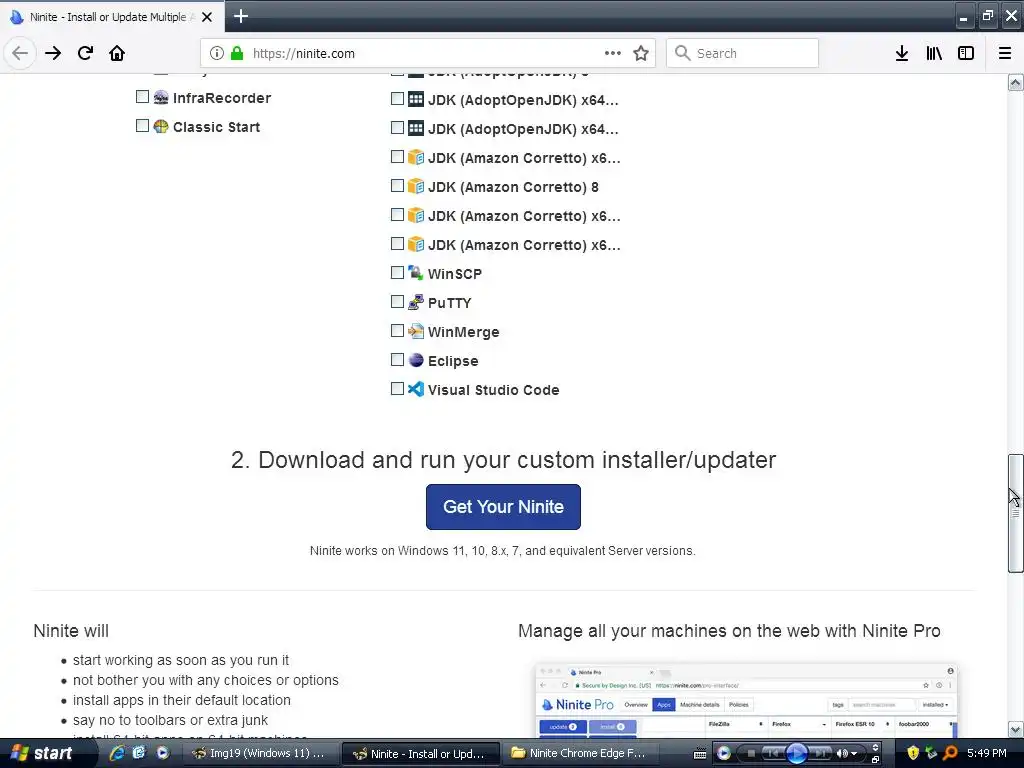This screenshot has height=768, width=1024.
Task: Click the green secure connection padlock
Action: pyautogui.click(x=236, y=53)
